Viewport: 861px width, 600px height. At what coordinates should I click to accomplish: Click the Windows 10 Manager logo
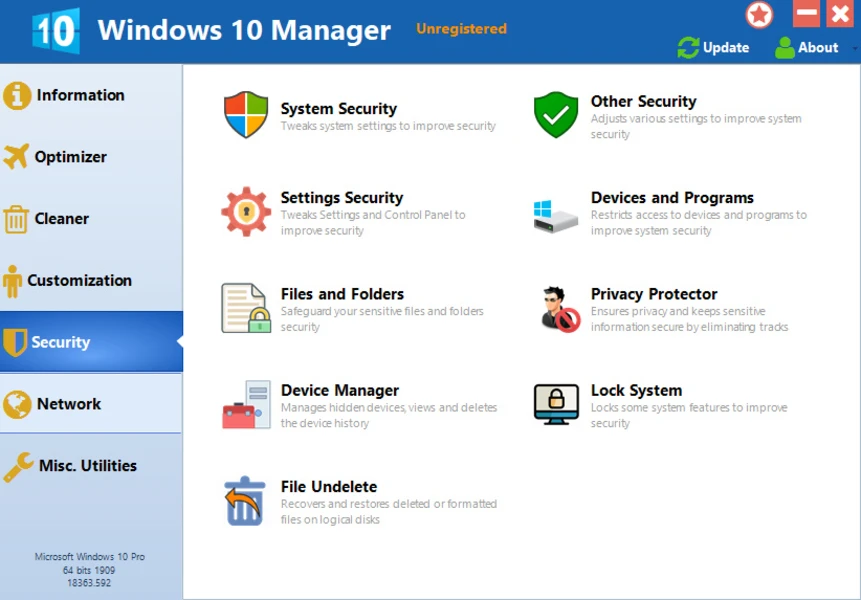tap(55, 31)
